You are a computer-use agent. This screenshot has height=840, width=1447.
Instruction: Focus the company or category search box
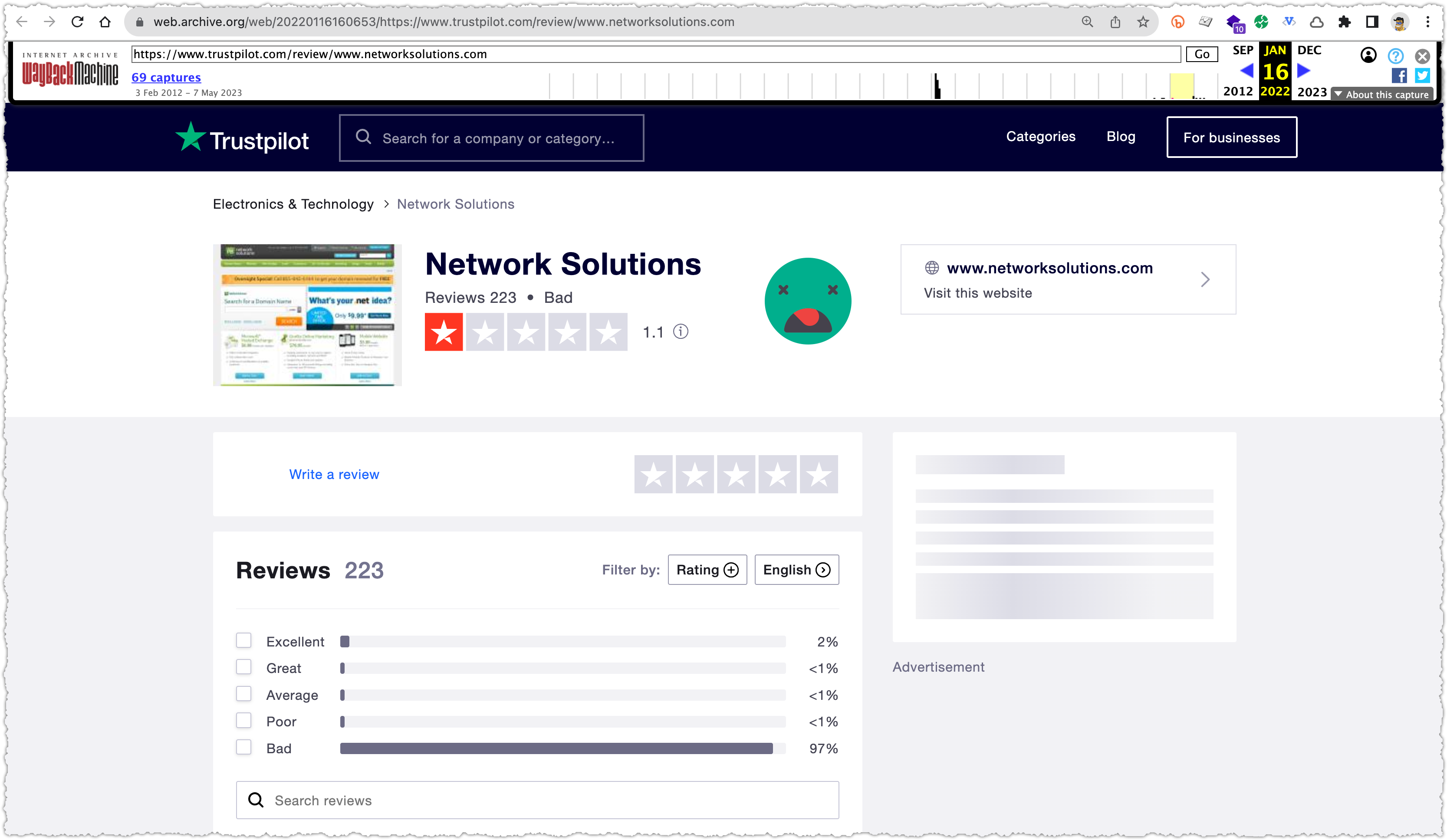point(492,138)
